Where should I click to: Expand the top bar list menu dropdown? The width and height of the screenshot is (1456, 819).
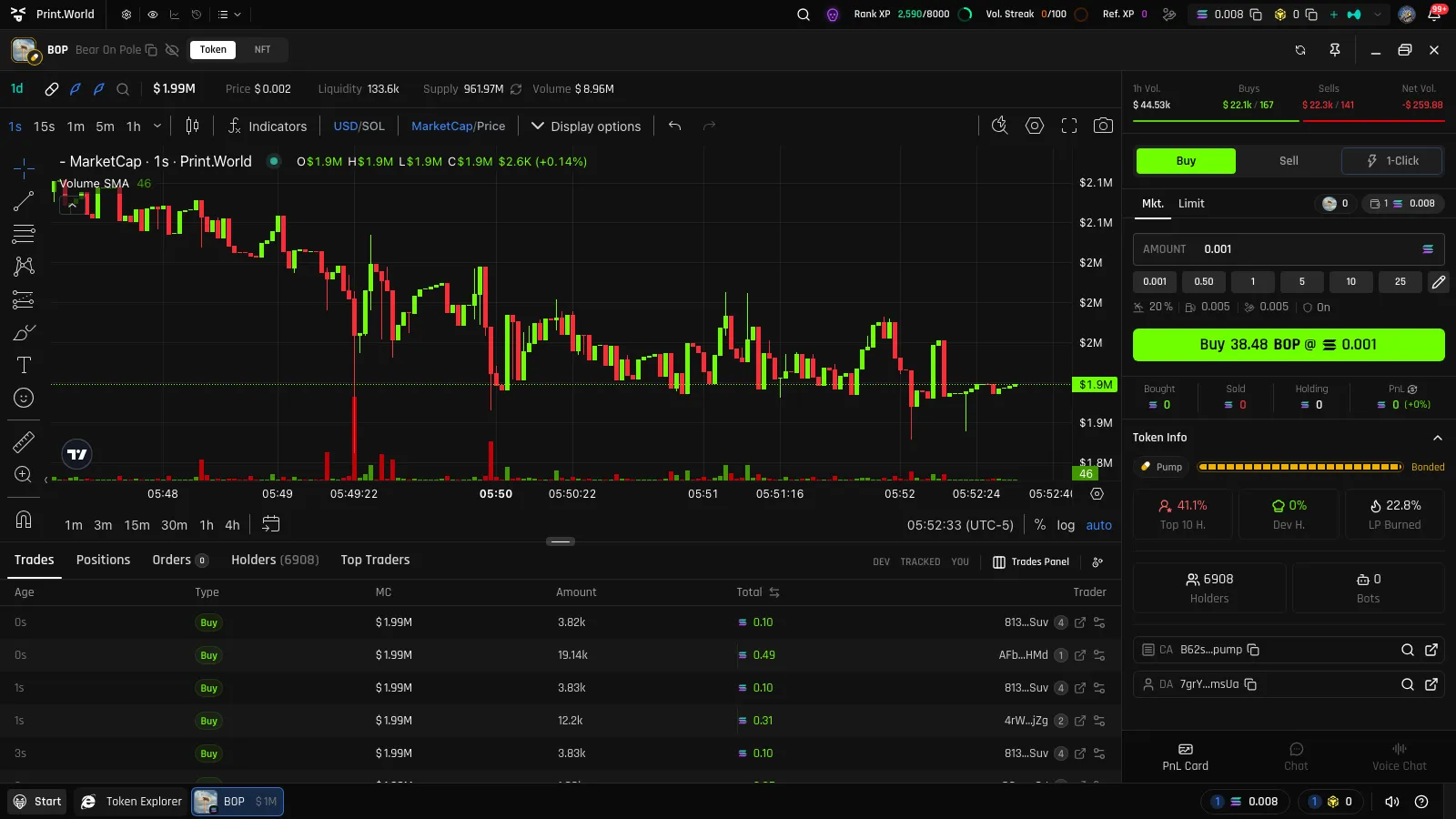pyautogui.click(x=229, y=15)
